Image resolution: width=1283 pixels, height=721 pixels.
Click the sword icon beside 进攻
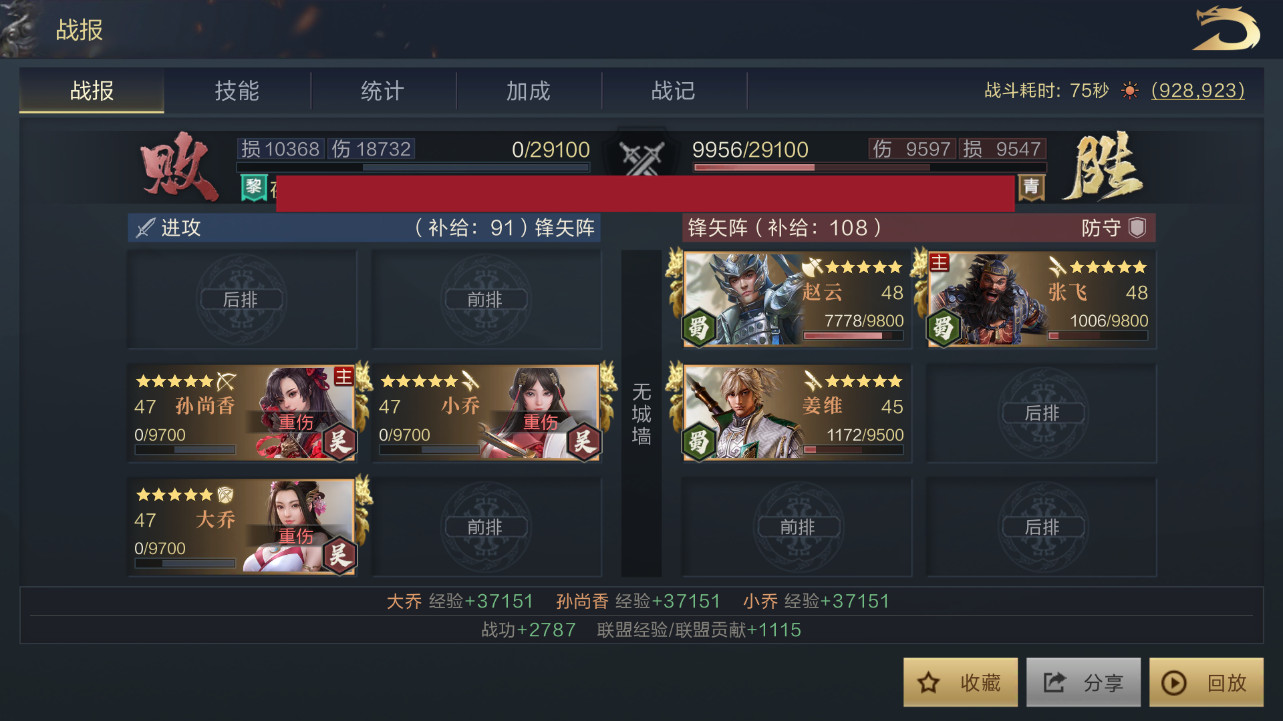click(x=146, y=228)
